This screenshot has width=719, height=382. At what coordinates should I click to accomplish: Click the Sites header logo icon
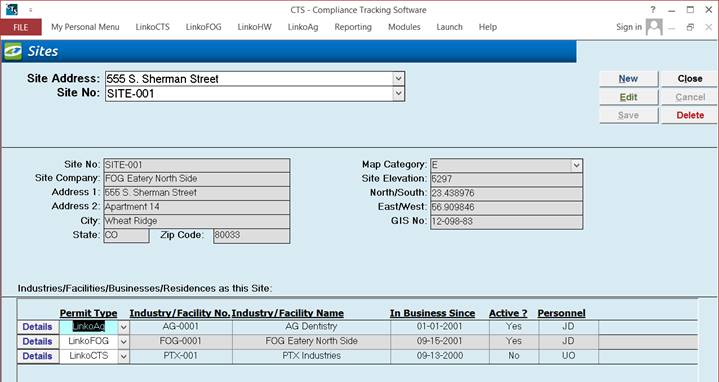click(x=12, y=51)
